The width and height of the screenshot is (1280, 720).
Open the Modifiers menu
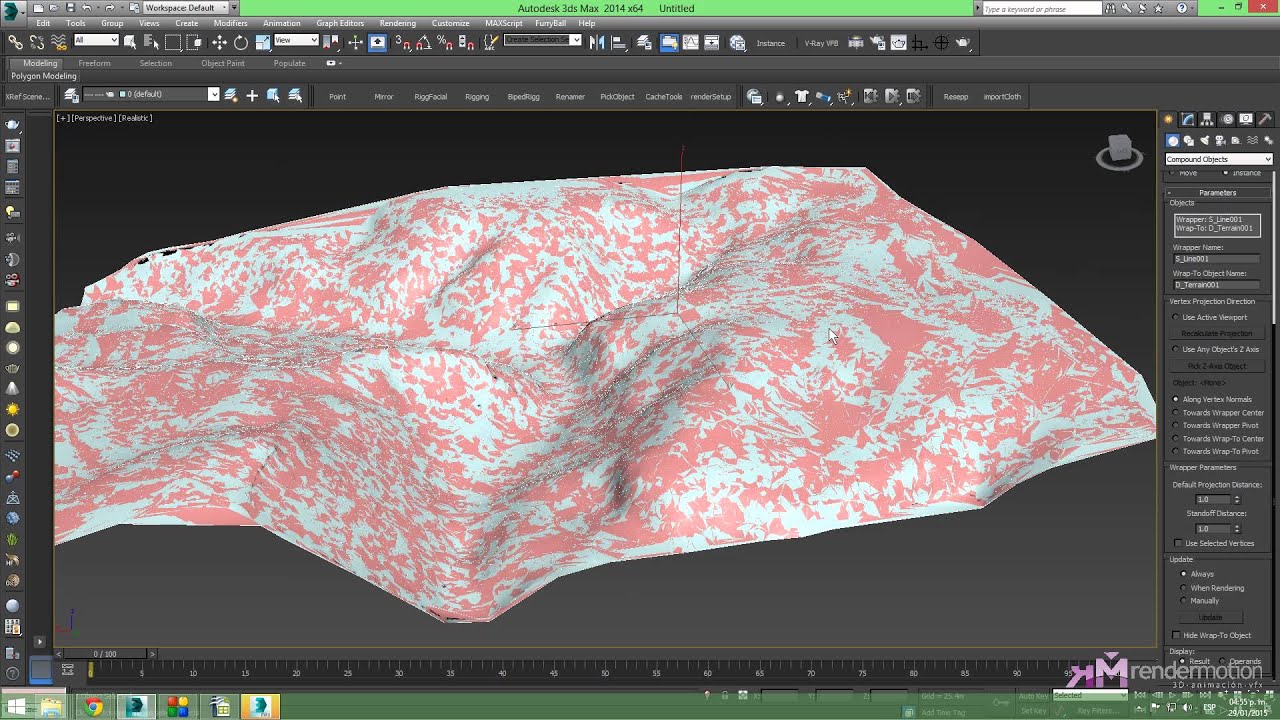tap(230, 23)
